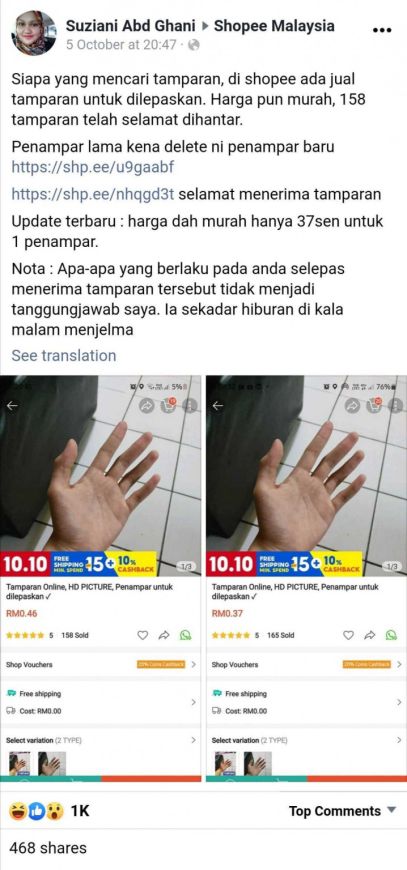Image resolution: width=407 pixels, height=870 pixels.
Task: Select first variation thumbnail in left listing
Action: tap(21, 763)
